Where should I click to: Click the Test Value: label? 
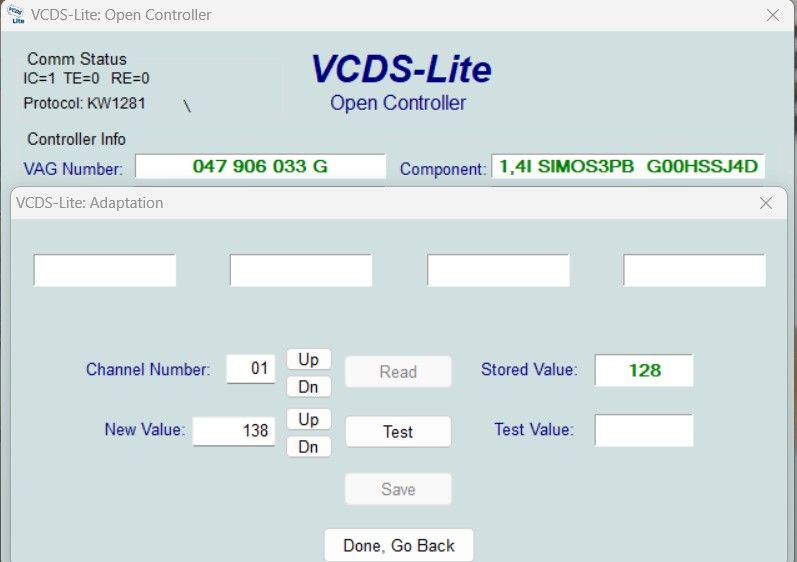pos(534,429)
